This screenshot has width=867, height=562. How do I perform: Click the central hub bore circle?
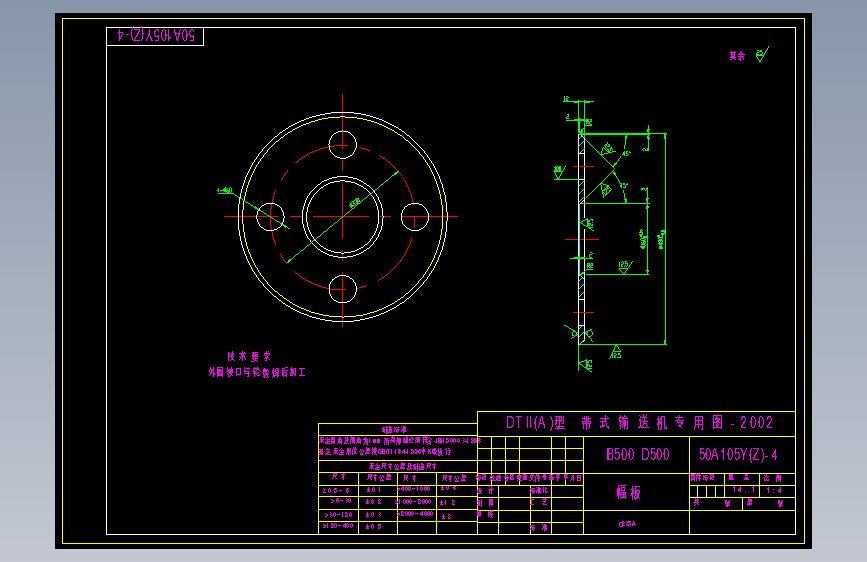[342, 217]
